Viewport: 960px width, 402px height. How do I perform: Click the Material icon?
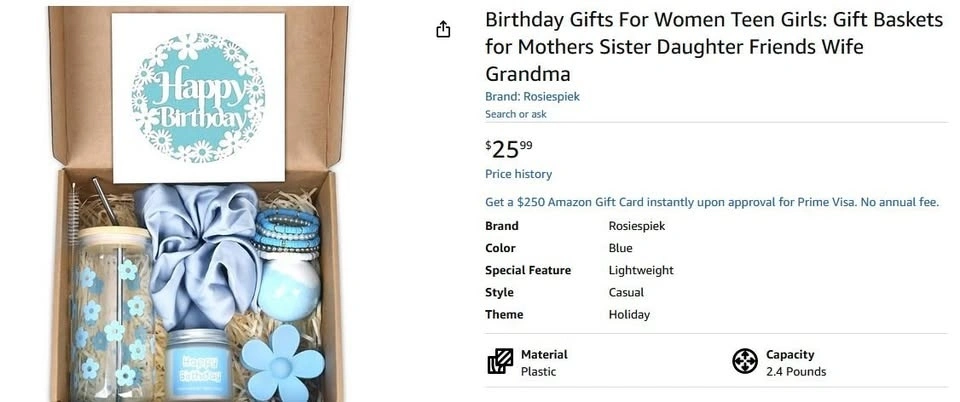[x=500, y=361]
